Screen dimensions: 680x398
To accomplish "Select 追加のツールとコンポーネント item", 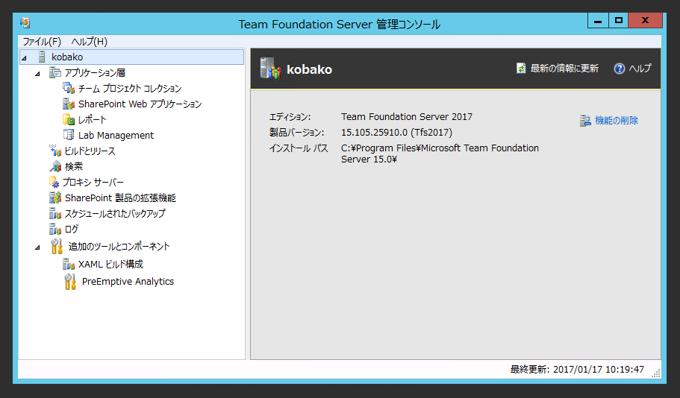I will [x=119, y=246].
